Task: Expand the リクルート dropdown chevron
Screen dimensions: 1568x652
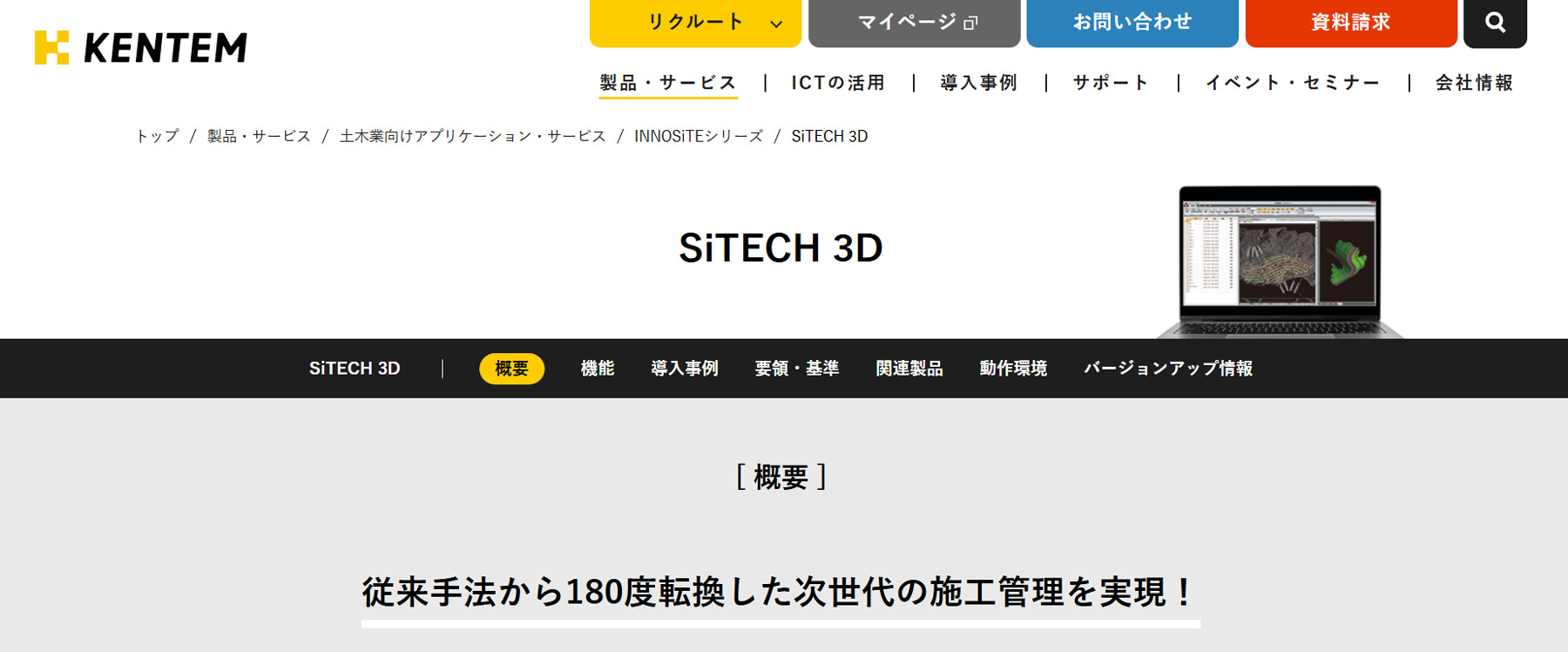Action: (x=776, y=24)
